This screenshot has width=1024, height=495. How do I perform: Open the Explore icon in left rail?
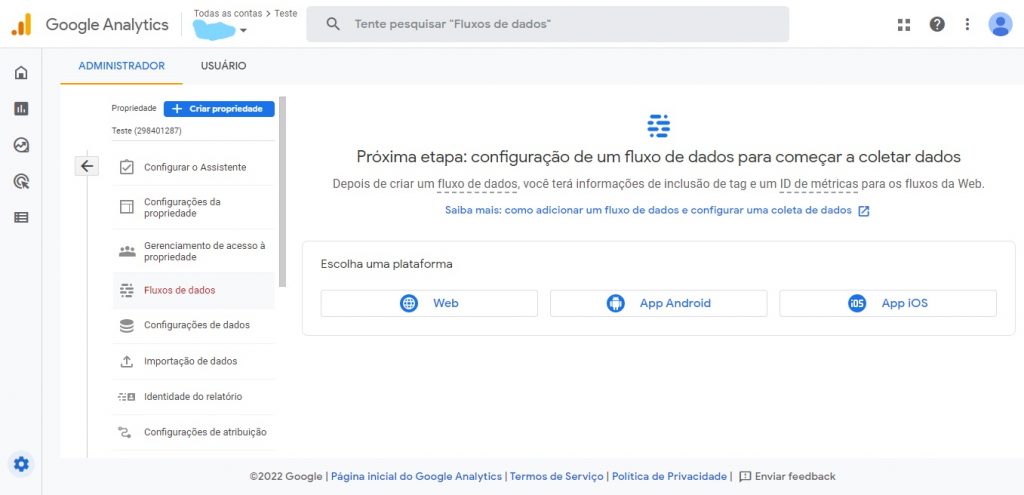(x=21, y=145)
